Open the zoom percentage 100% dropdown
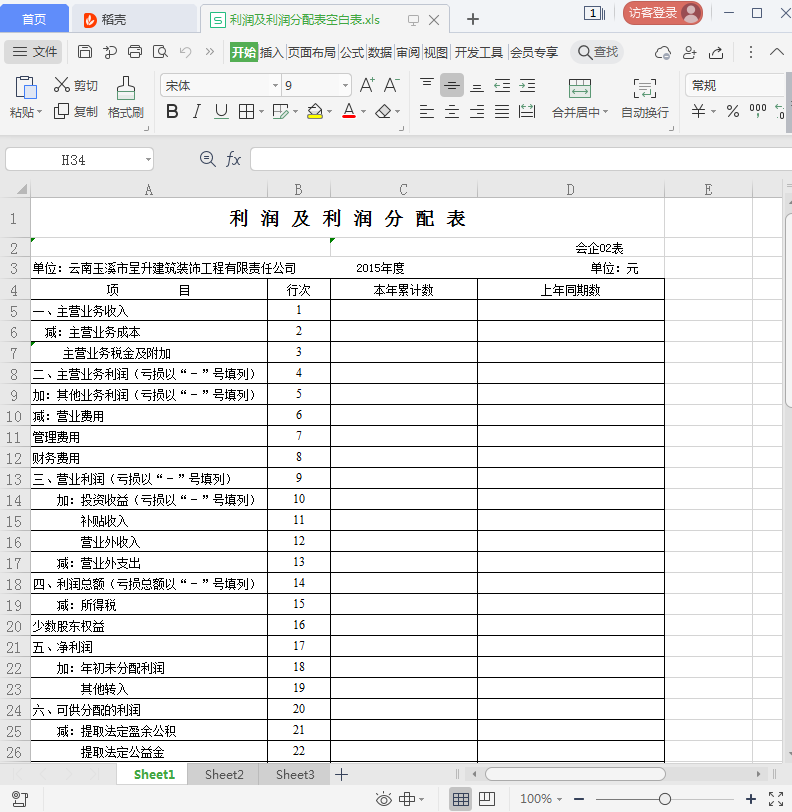 [x=559, y=799]
